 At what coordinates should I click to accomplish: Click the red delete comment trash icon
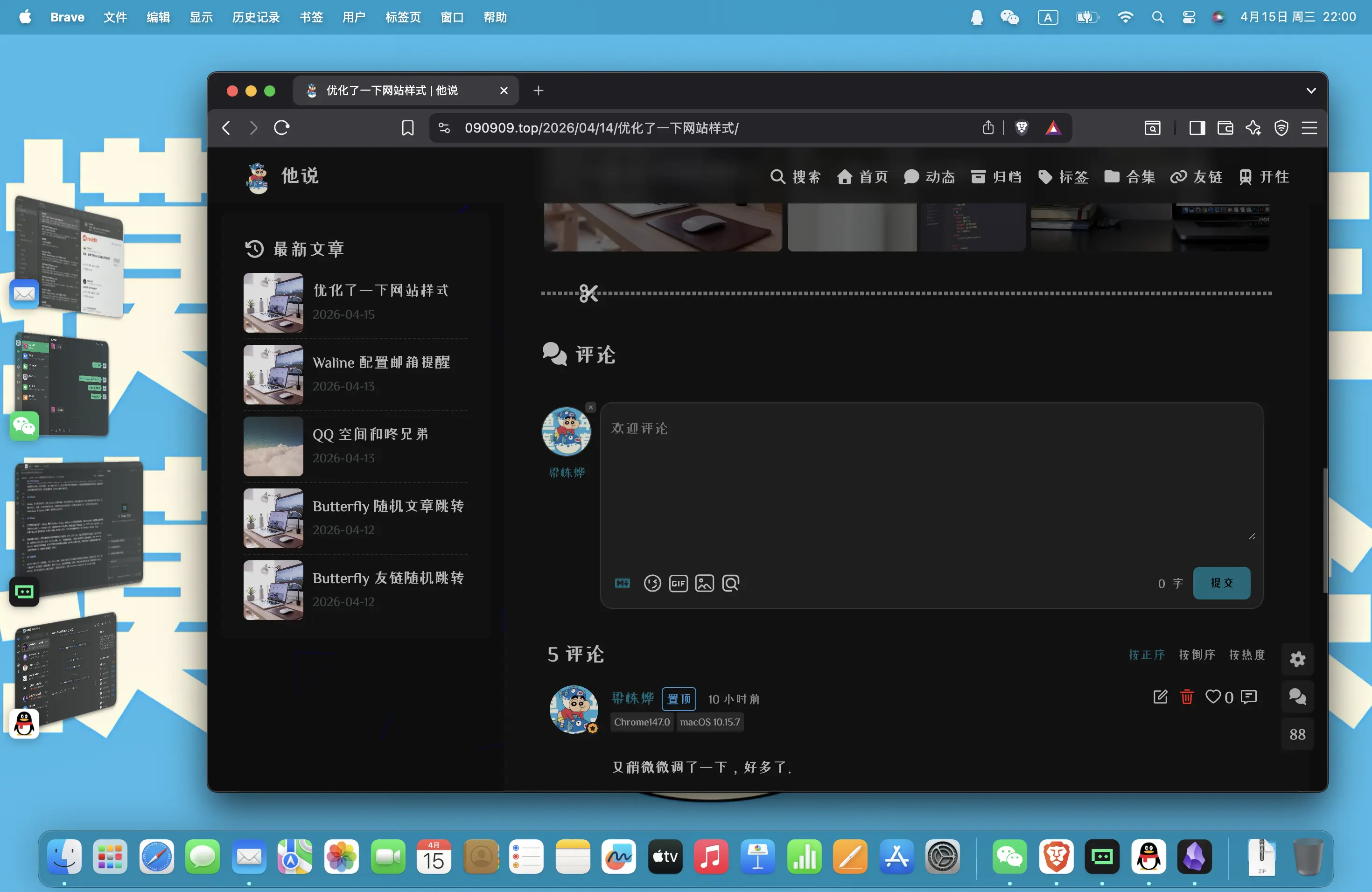click(1186, 697)
